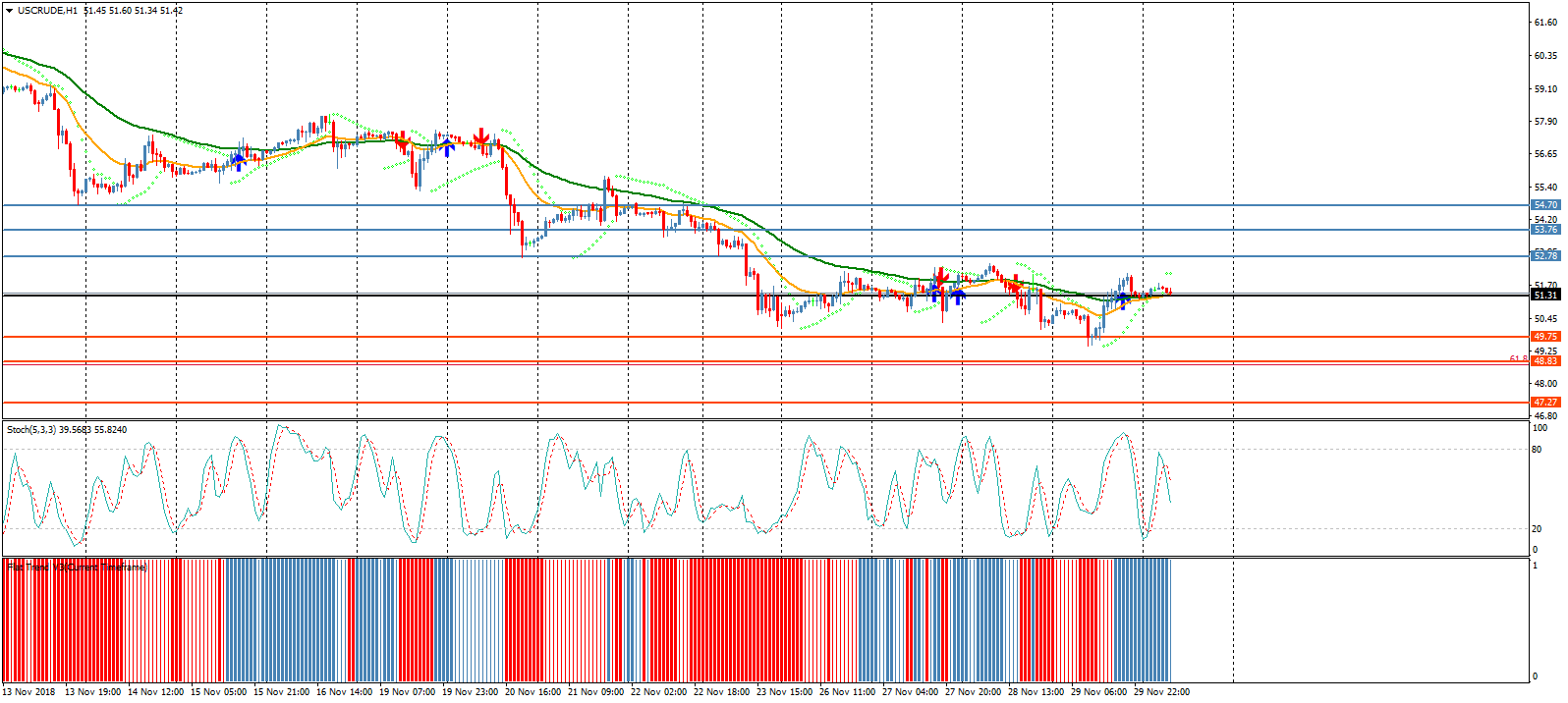
Task: Click the blue 52.78 price level tag
Action: pos(1545,256)
